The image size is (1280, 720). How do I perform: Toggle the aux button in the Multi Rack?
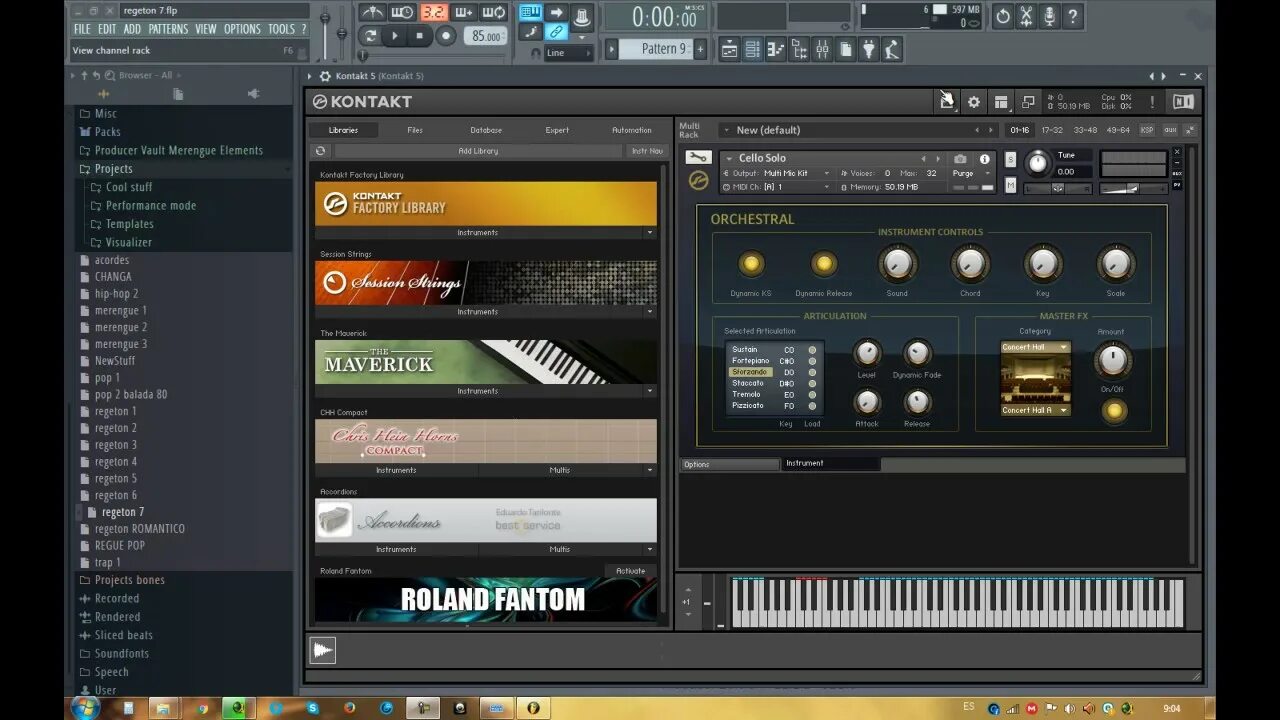1170,130
